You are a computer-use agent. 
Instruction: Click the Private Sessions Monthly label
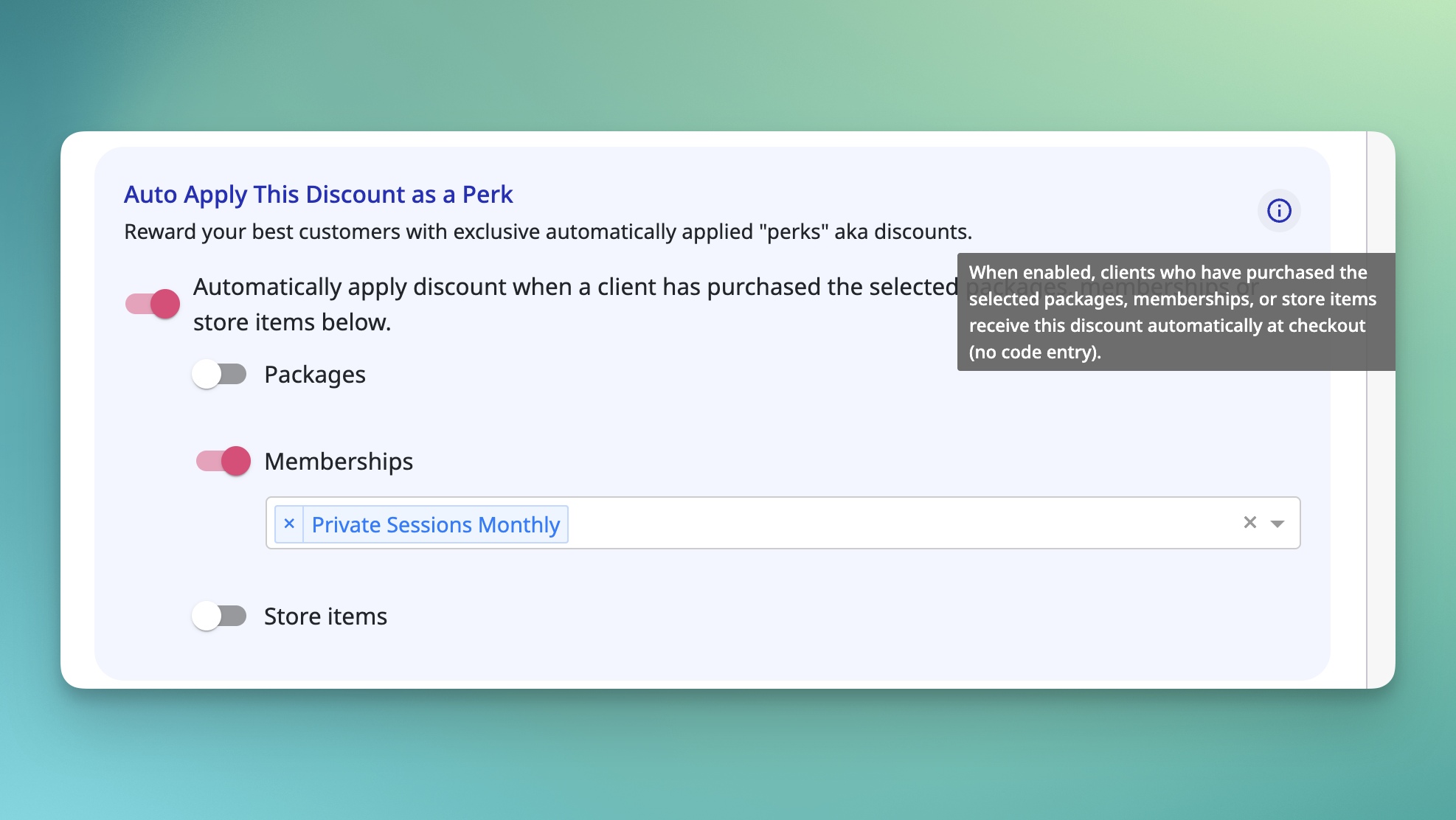tap(436, 524)
